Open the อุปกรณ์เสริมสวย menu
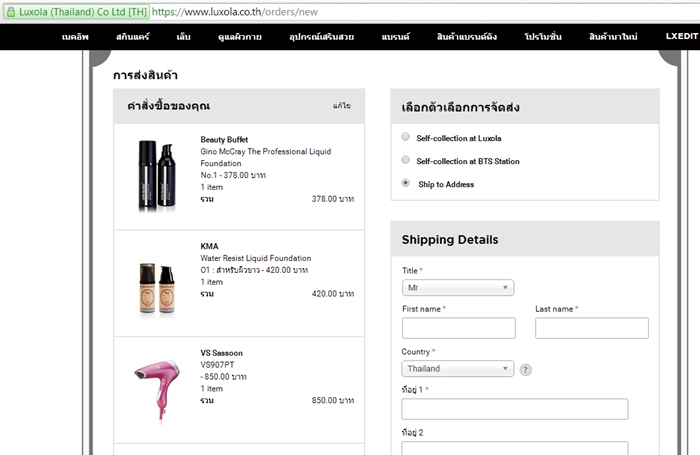700x455 pixels. point(321,37)
